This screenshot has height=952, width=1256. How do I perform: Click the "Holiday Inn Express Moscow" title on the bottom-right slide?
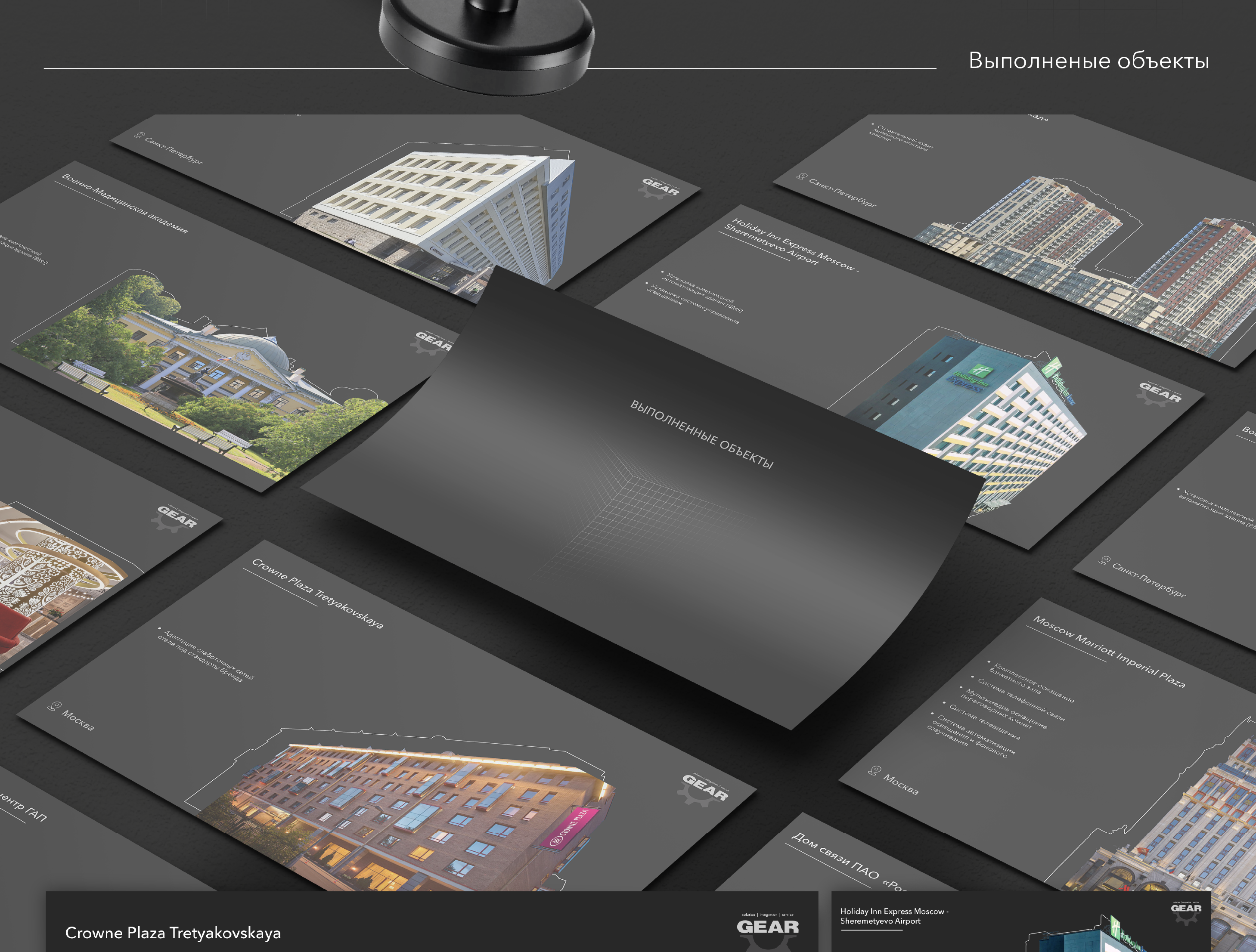click(x=894, y=916)
